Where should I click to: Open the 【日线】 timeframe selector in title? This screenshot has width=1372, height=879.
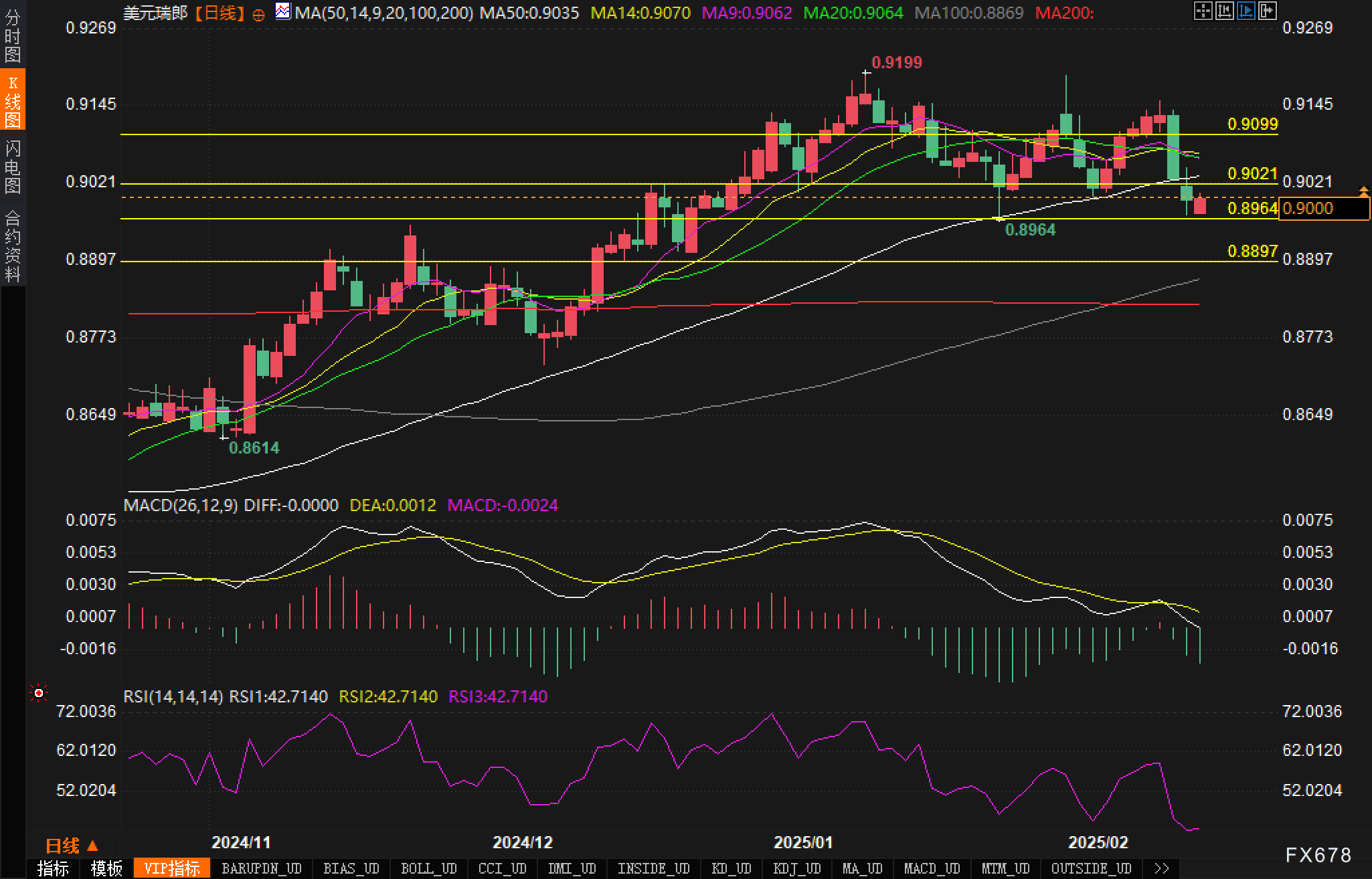coord(220,13)
